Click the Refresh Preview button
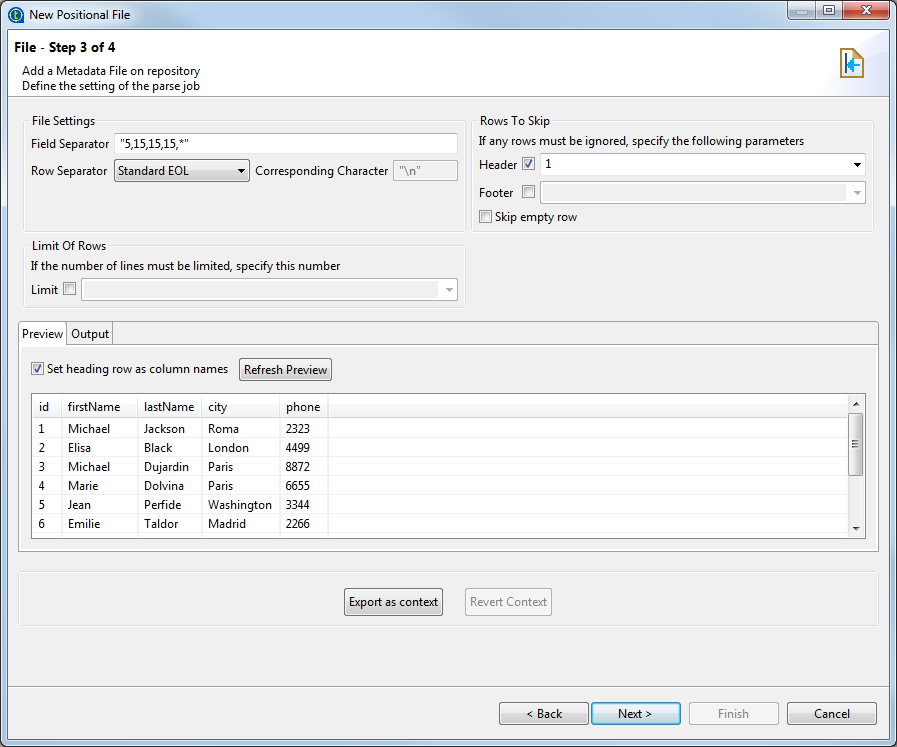The height and width of the screenshot is (747, 897). pyautogui.click(x=285, y=370)
